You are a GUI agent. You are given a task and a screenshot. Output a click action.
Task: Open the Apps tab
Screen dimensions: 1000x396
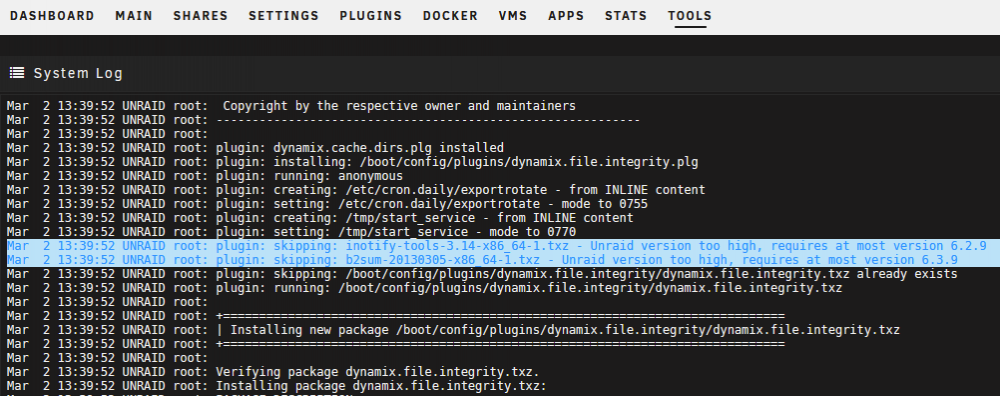566,16
